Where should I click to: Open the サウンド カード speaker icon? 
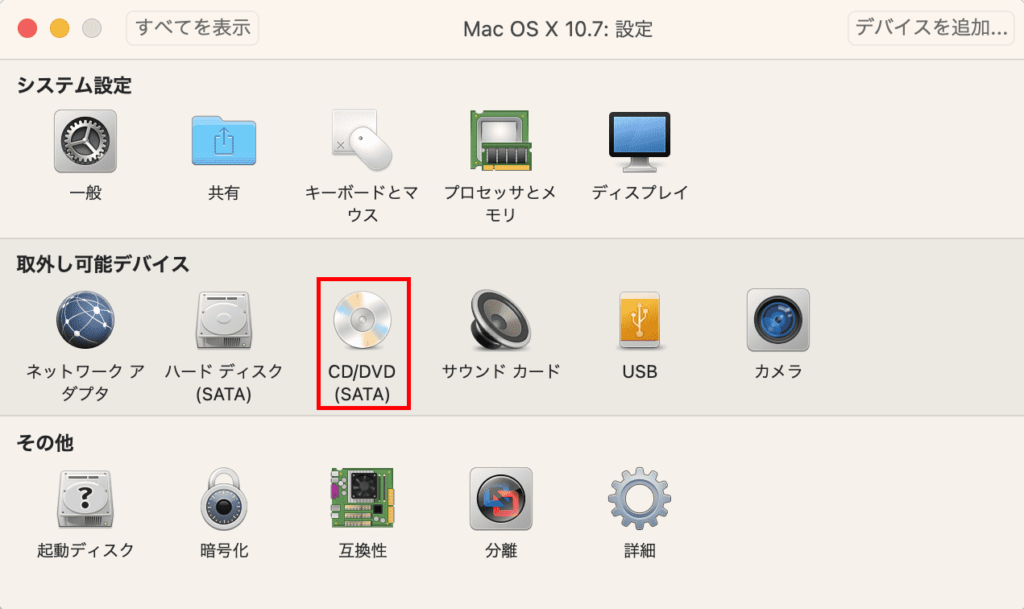coord(500,320)
